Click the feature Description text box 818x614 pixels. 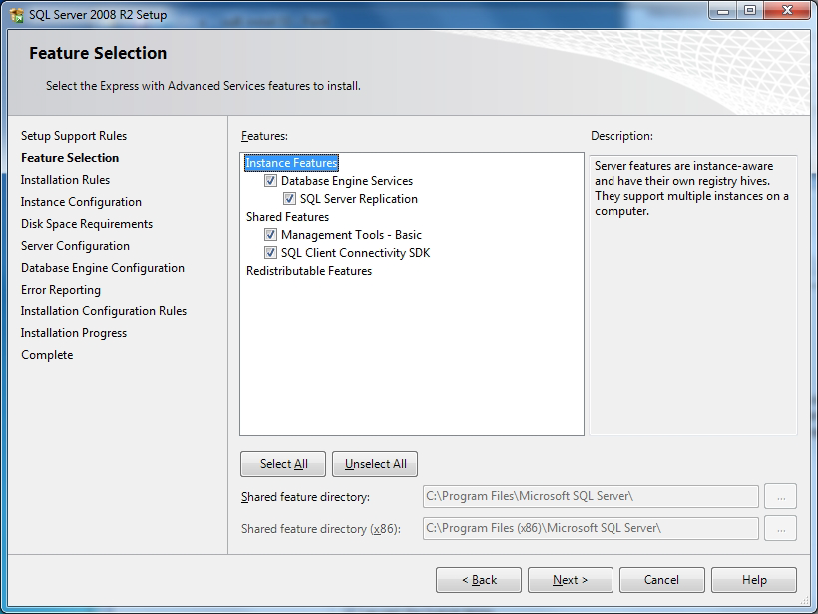693,295
